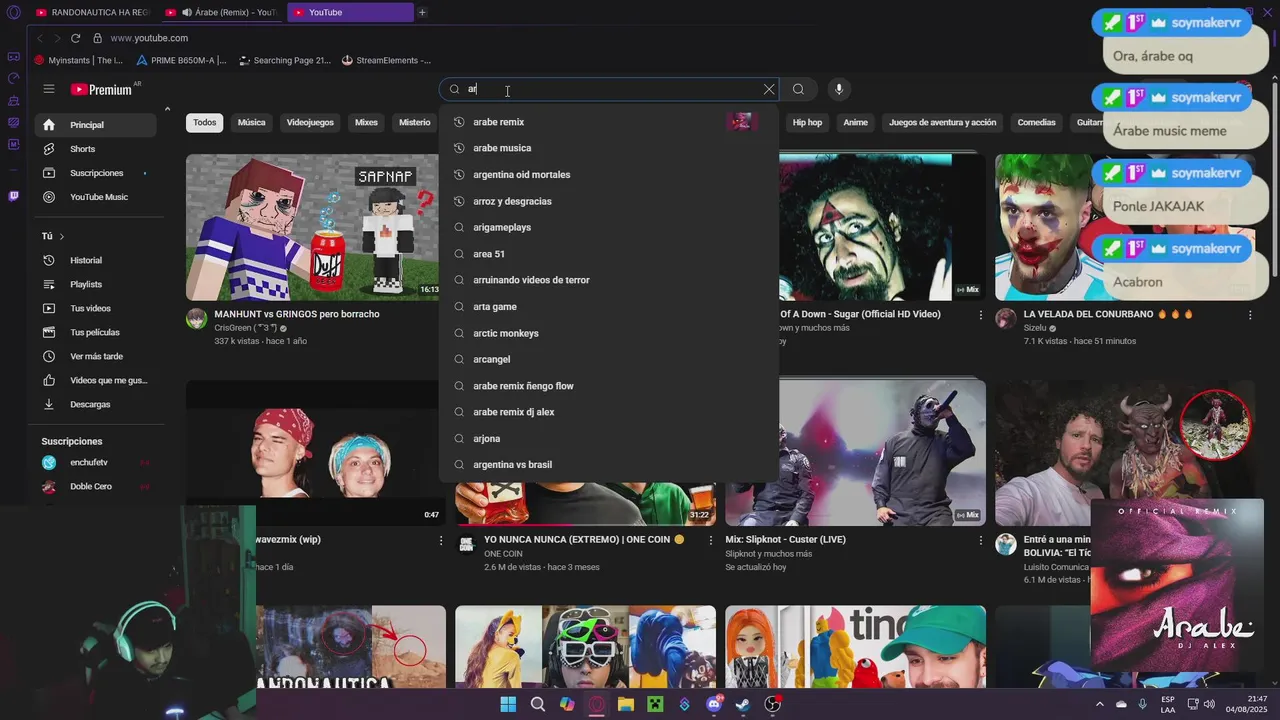Open Steam from the taskbar

[743, 704]
